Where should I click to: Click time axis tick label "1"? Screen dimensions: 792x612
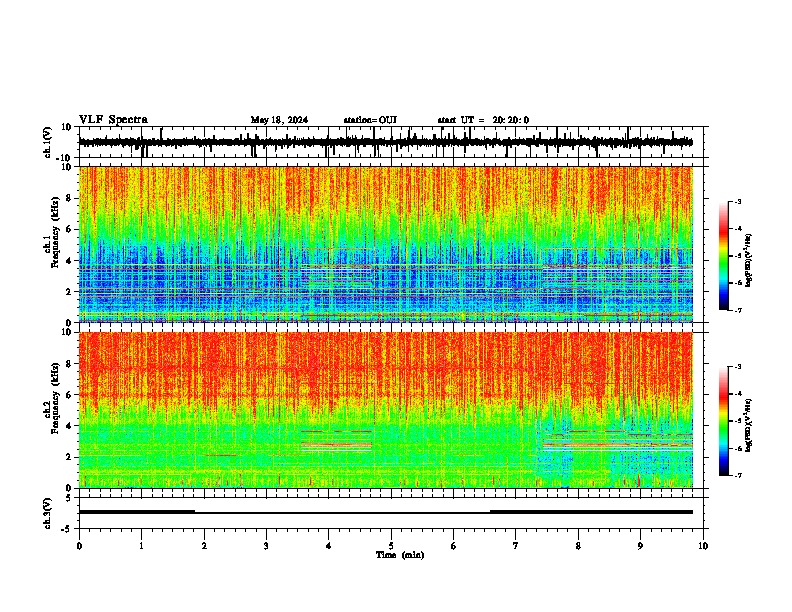pos(141,546)
